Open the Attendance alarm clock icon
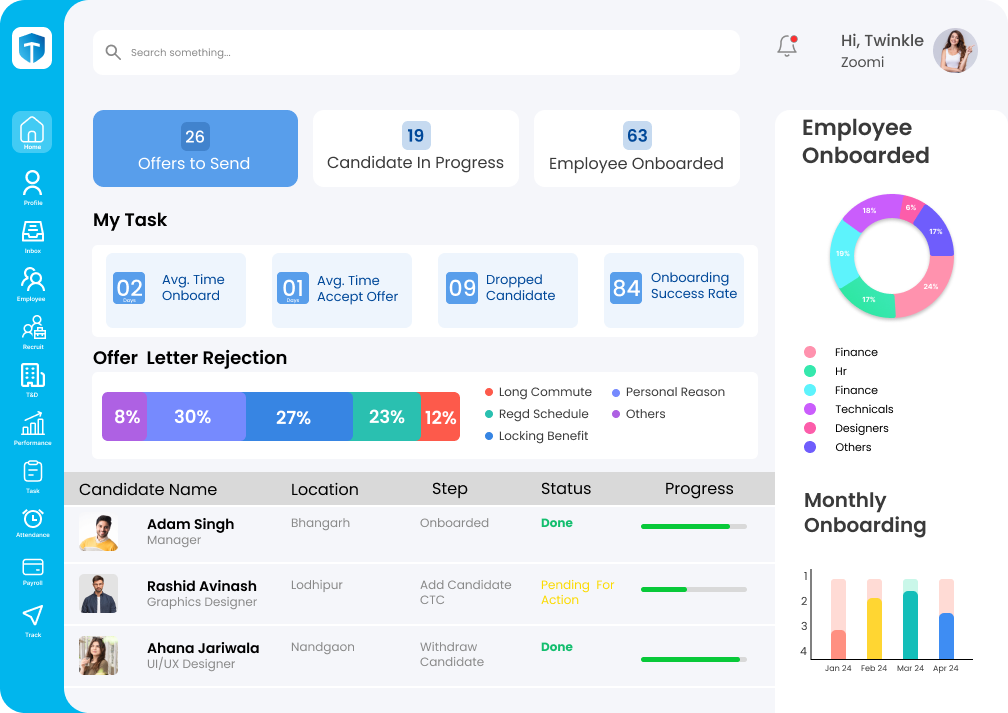1008x713 pixels. (x=32, y=520)
